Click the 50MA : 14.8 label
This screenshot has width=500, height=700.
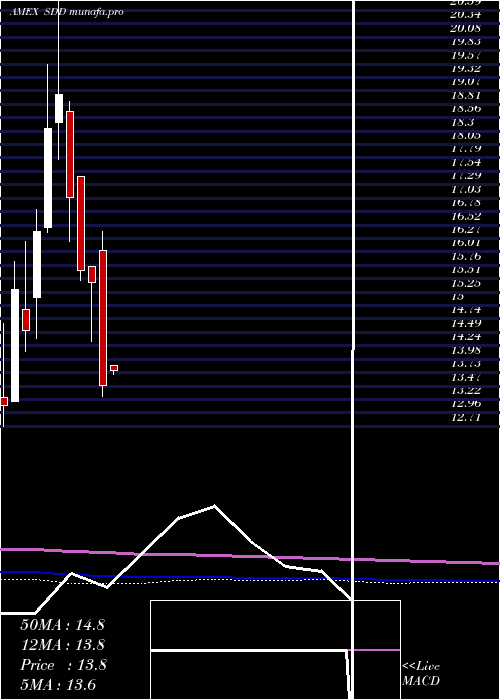point(62,625)
